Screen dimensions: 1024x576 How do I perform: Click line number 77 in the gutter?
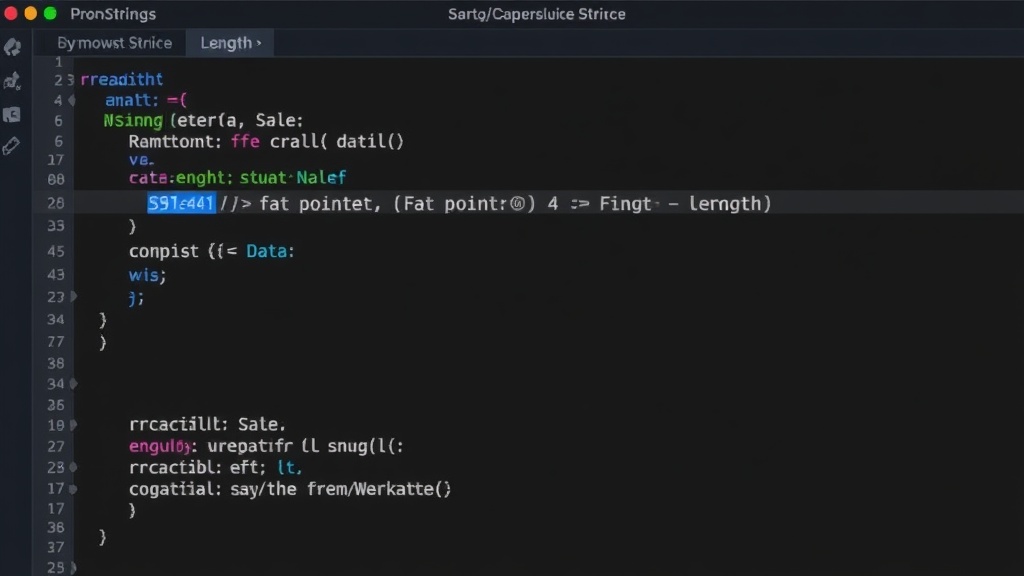[56, 342]
